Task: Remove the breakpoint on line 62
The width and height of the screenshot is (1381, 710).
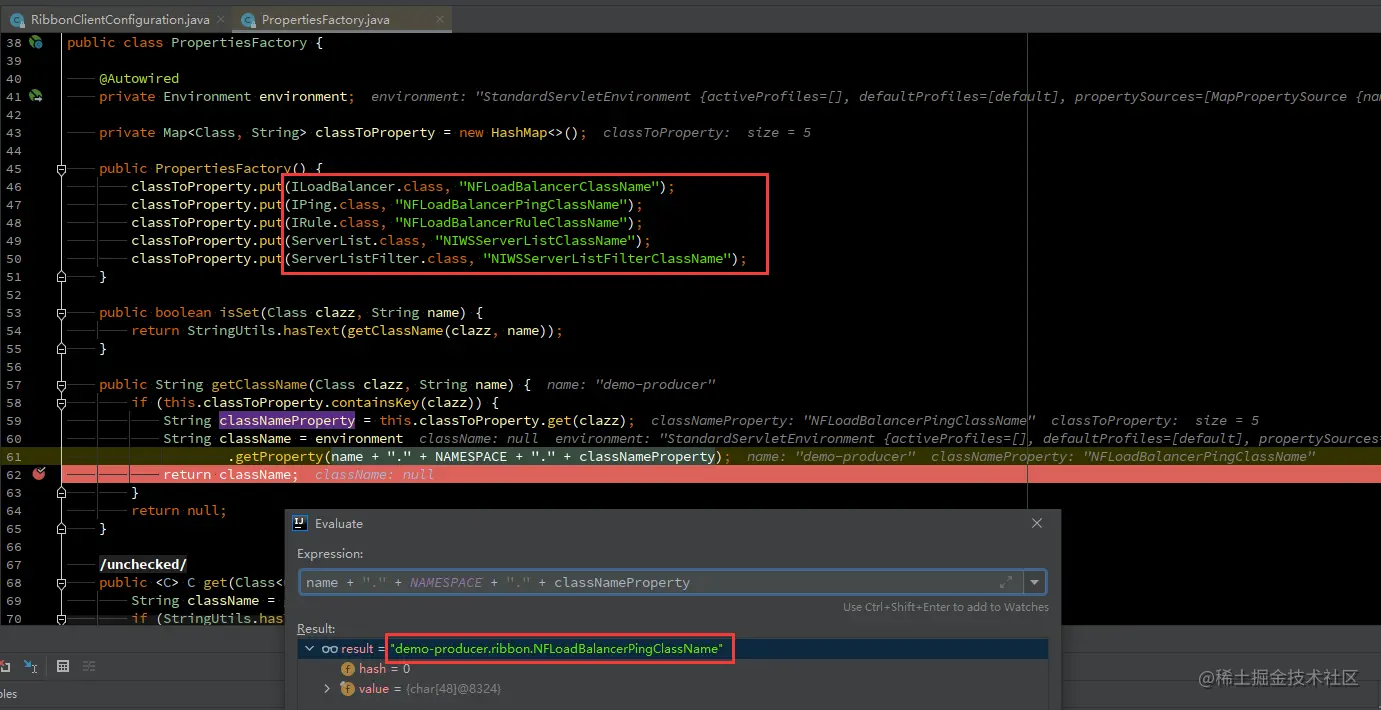Action: 38,474
